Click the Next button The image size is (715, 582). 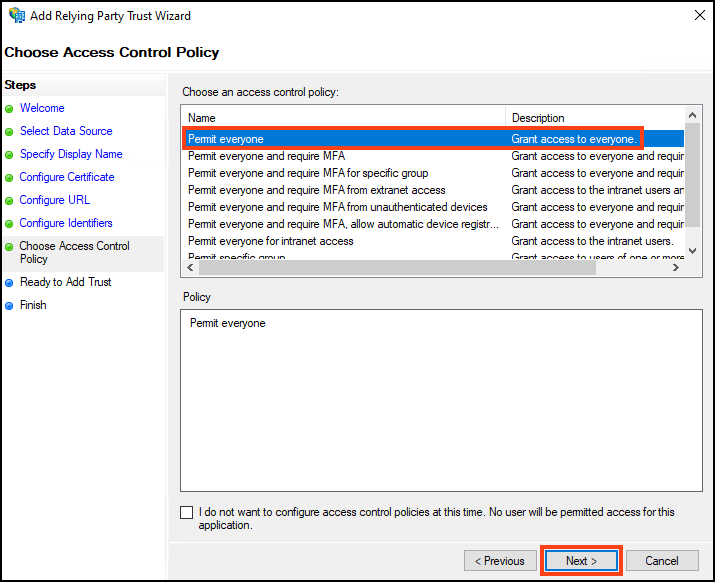(581, 561)
